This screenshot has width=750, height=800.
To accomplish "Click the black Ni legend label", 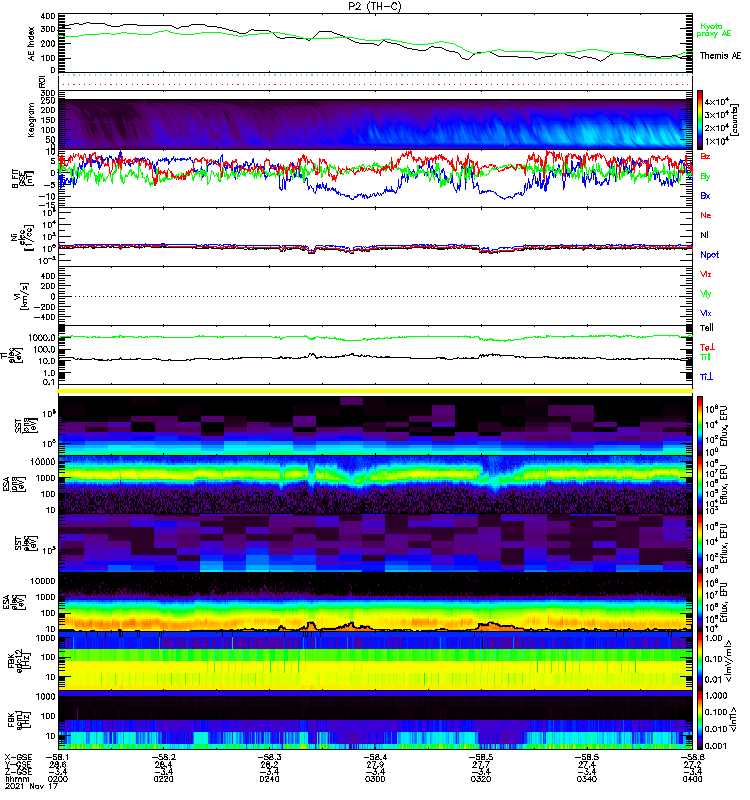I will point(704,235).
